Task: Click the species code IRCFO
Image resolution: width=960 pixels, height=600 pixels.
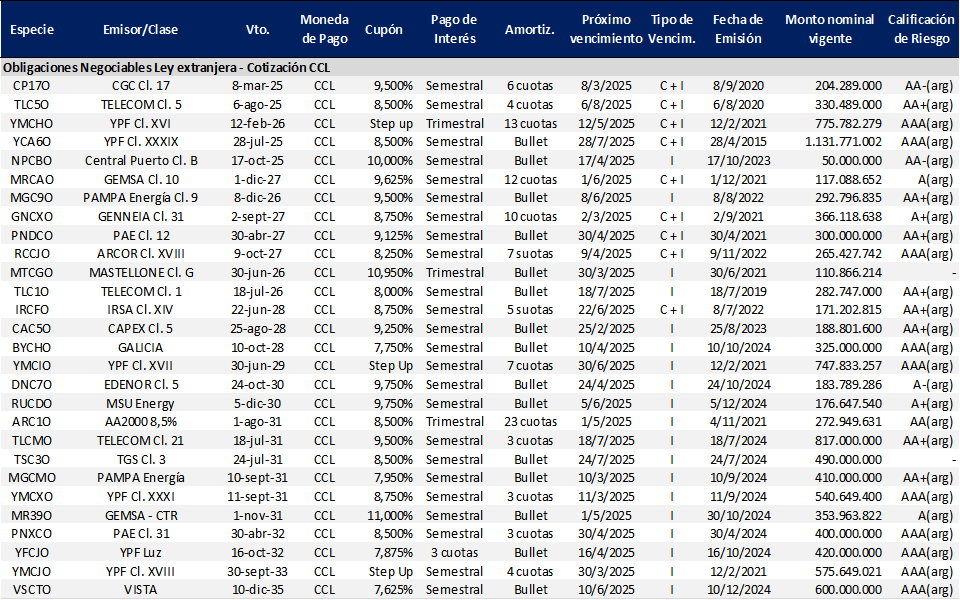Action: click(x=31, y=310)
